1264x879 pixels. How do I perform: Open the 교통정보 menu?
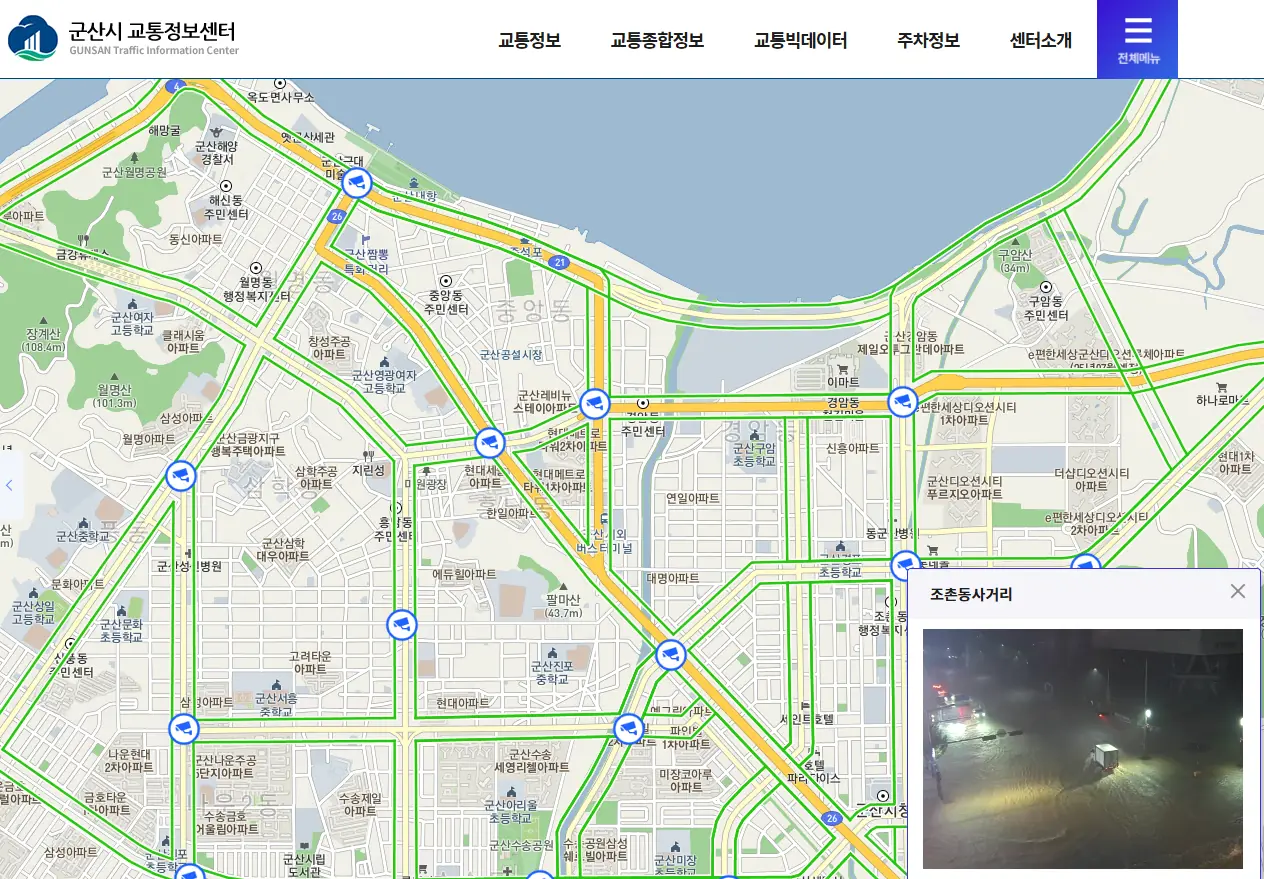pyautogui.click(x=529, y=41)
